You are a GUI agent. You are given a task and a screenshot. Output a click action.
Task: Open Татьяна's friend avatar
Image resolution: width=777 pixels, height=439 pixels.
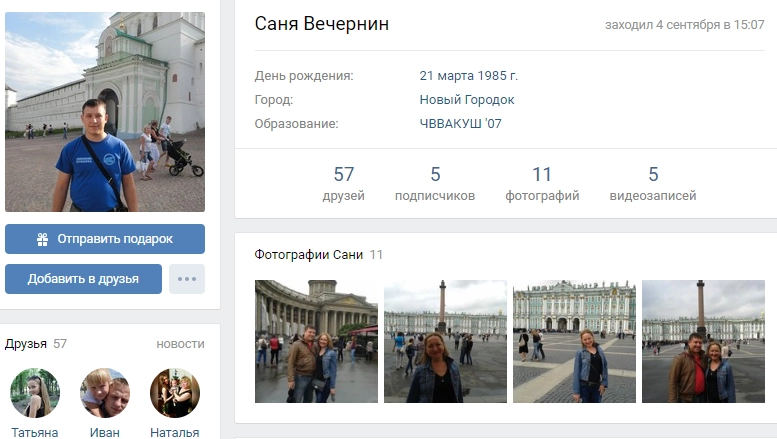click(x=35, y=393)
